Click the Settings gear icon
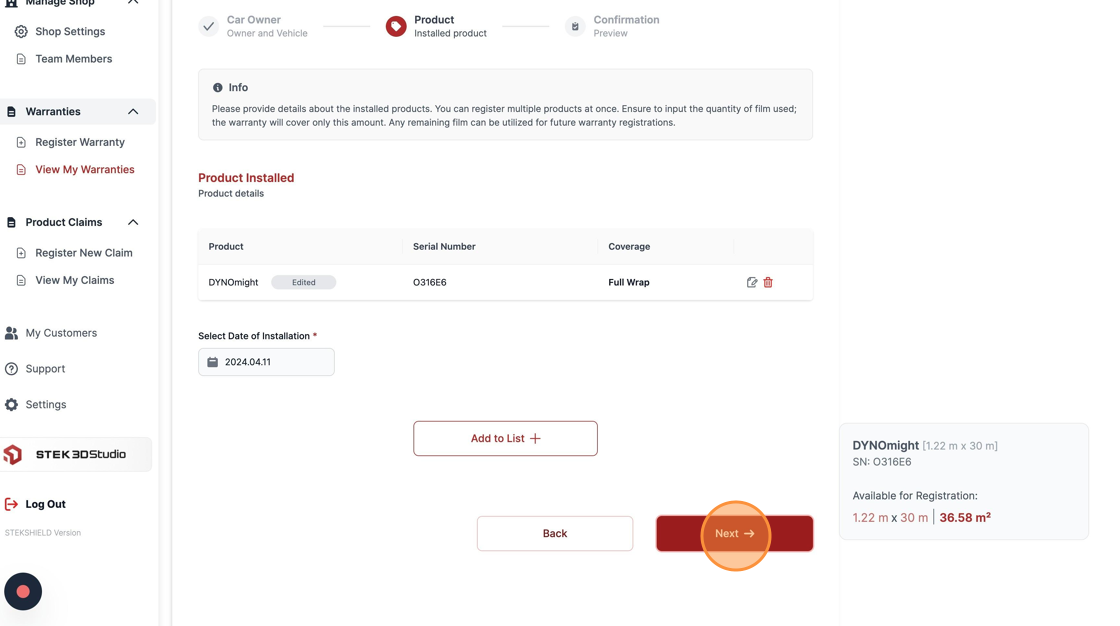The image size is (1120, 626). click(x=11, y=404)
